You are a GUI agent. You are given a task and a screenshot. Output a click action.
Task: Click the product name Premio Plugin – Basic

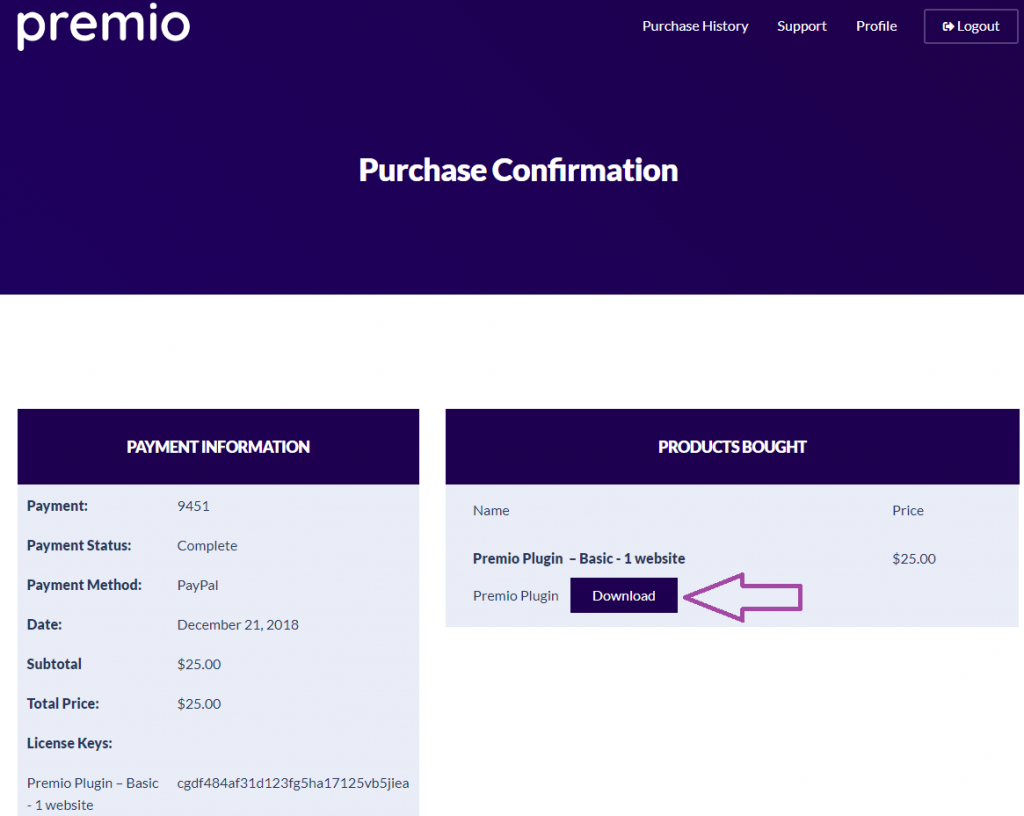coord(578,558)
